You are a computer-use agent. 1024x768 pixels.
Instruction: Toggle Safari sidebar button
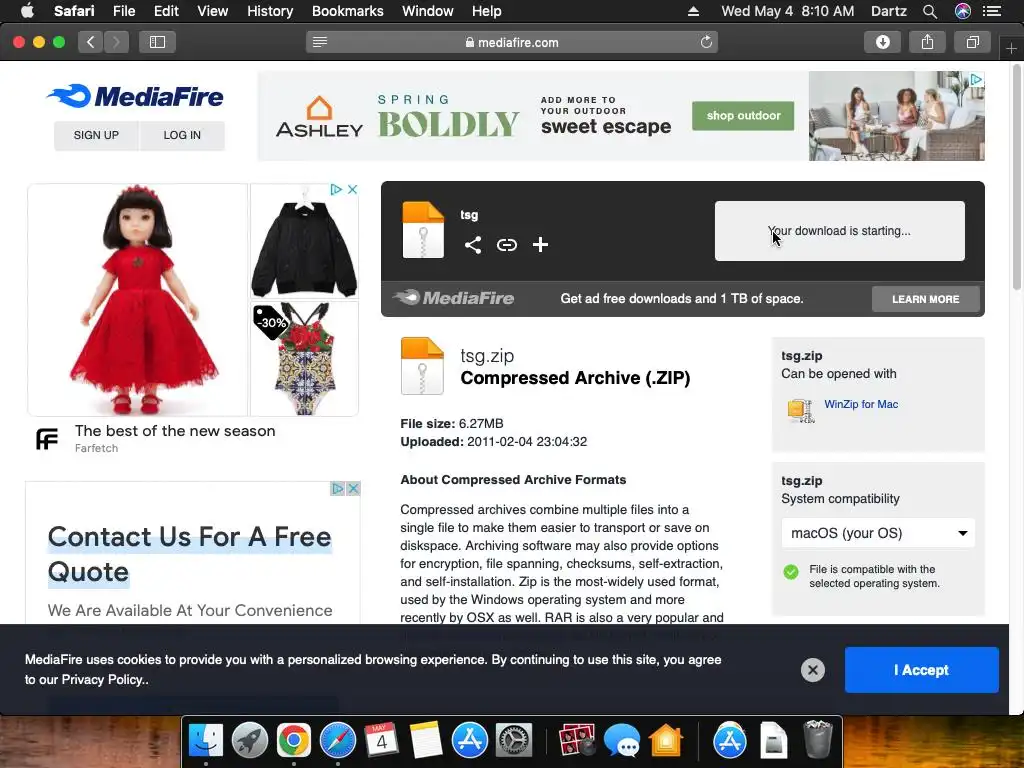coord(157,42)
